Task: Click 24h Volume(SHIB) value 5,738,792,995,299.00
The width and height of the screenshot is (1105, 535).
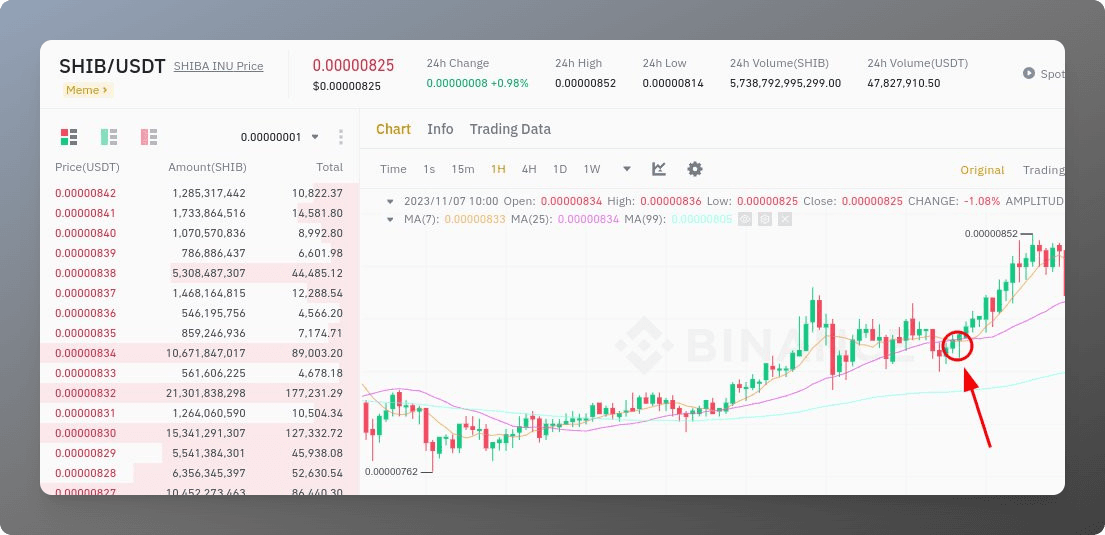Action: tap(785, 83)
